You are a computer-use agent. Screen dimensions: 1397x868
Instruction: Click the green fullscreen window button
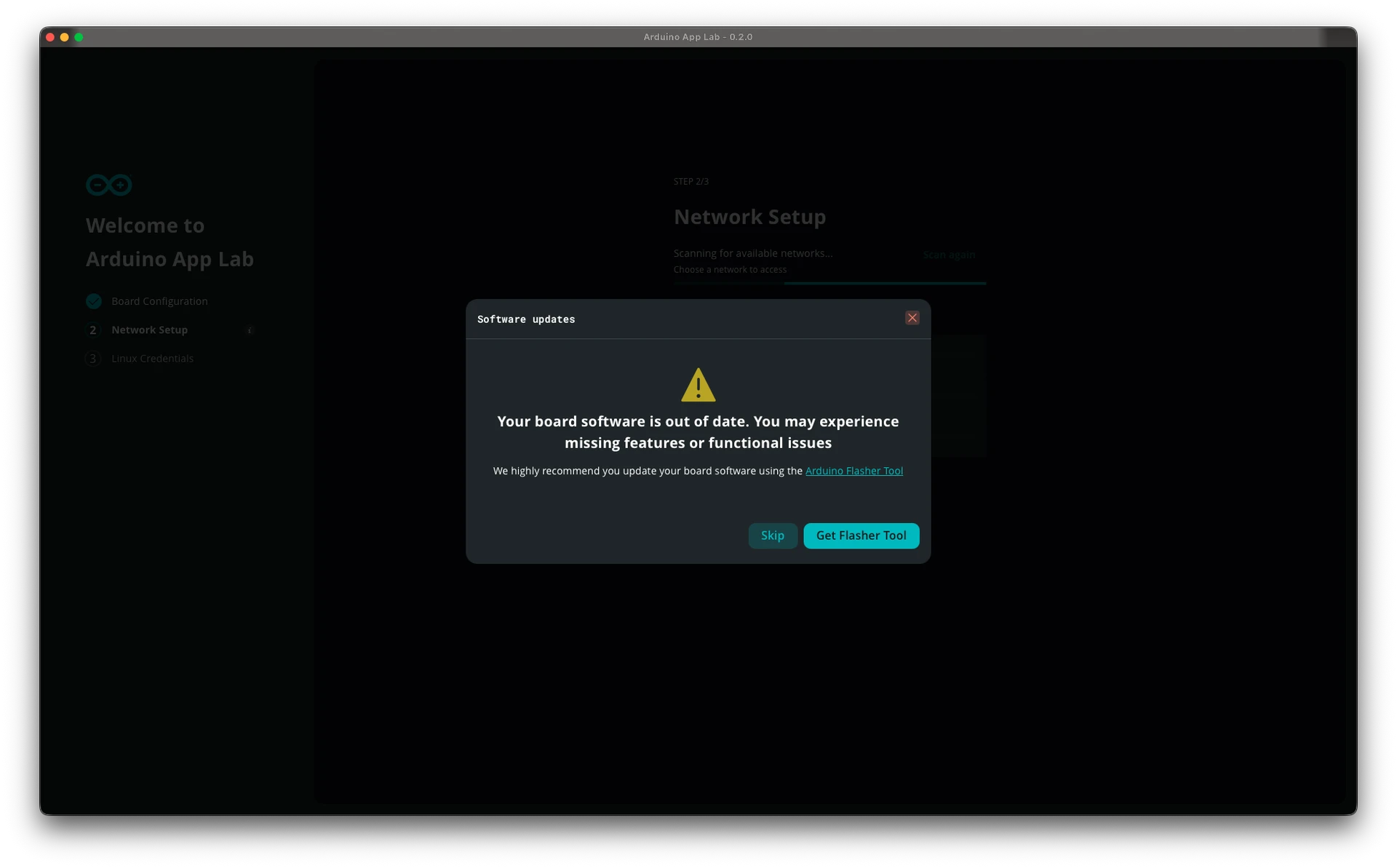coord(79,37)
